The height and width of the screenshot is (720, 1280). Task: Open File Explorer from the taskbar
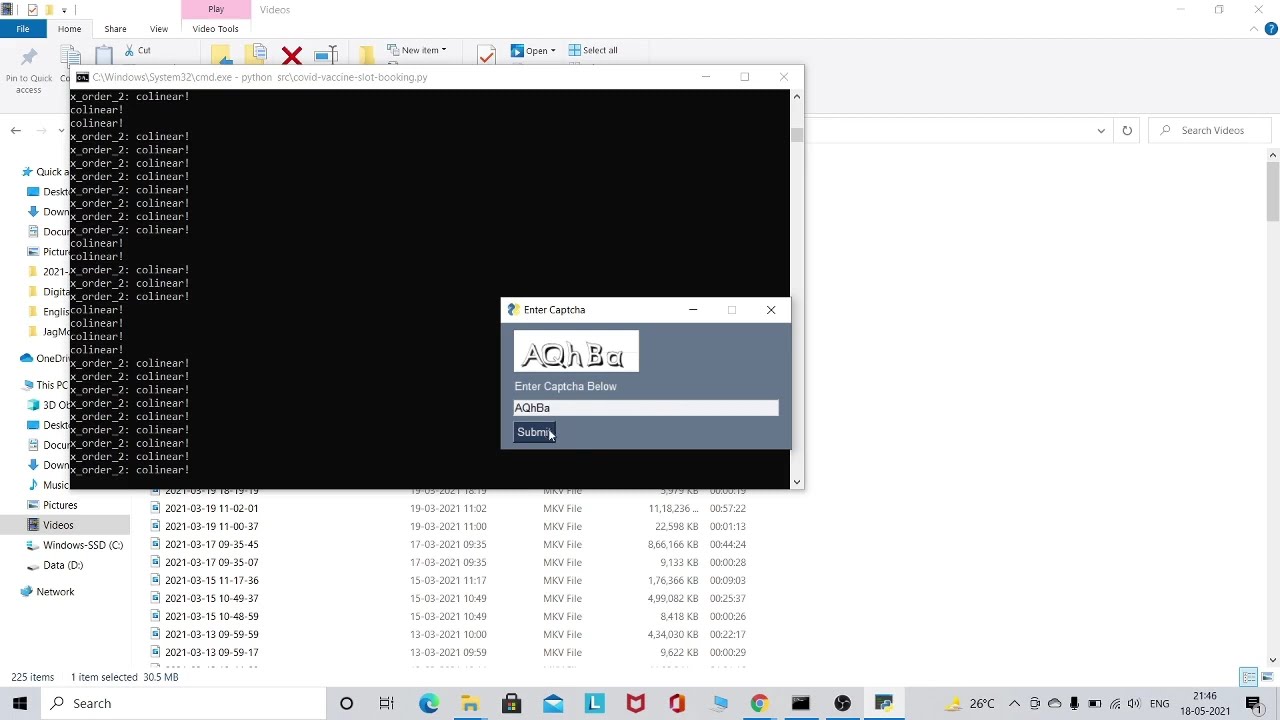pyautogui.click(x=470, y=704)
